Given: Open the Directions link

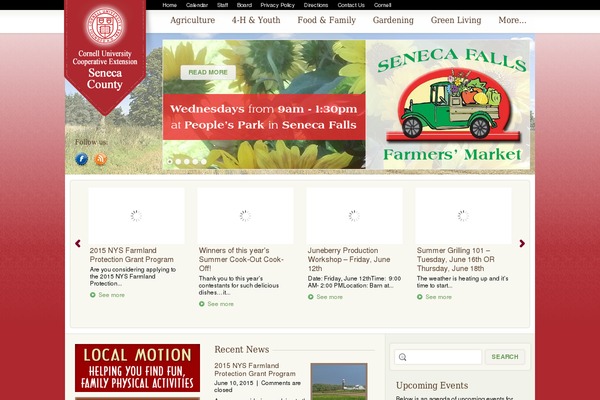Looking at the screenshot, I should point(316,5).
